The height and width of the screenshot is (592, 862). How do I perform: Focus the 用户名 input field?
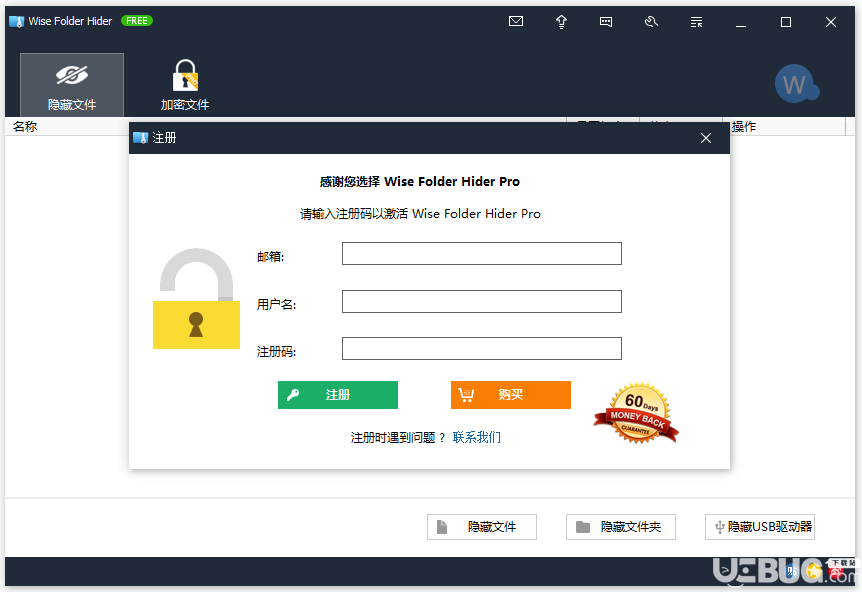point(482,301)
